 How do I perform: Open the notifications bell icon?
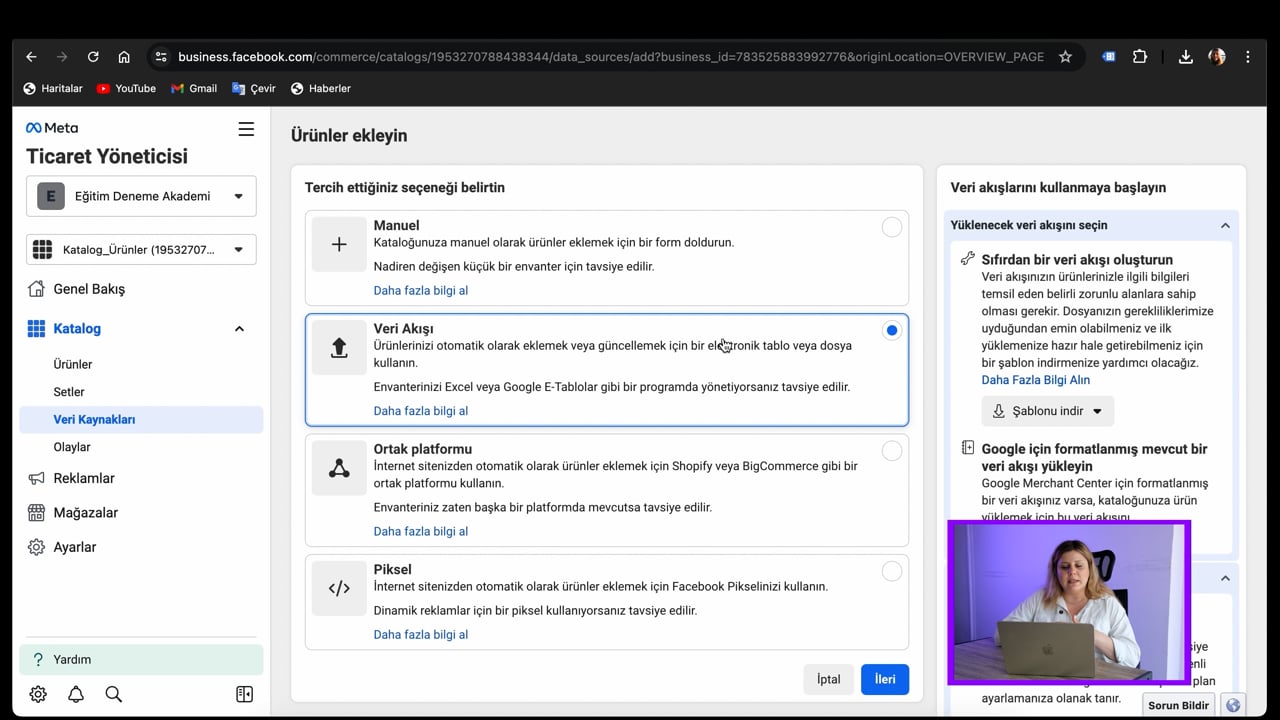[x=76, y=694]
